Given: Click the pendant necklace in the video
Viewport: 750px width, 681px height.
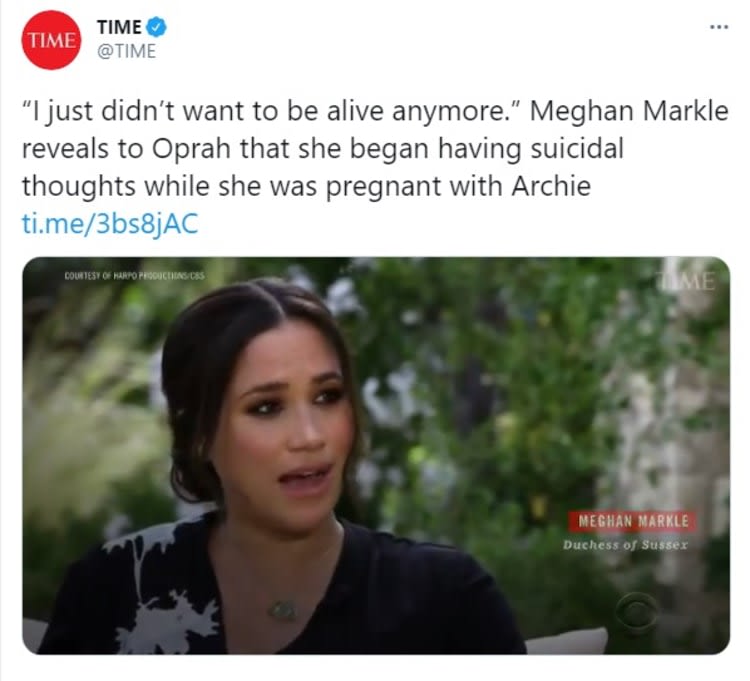Looking at the screenshot, I should tap(282, 608).
